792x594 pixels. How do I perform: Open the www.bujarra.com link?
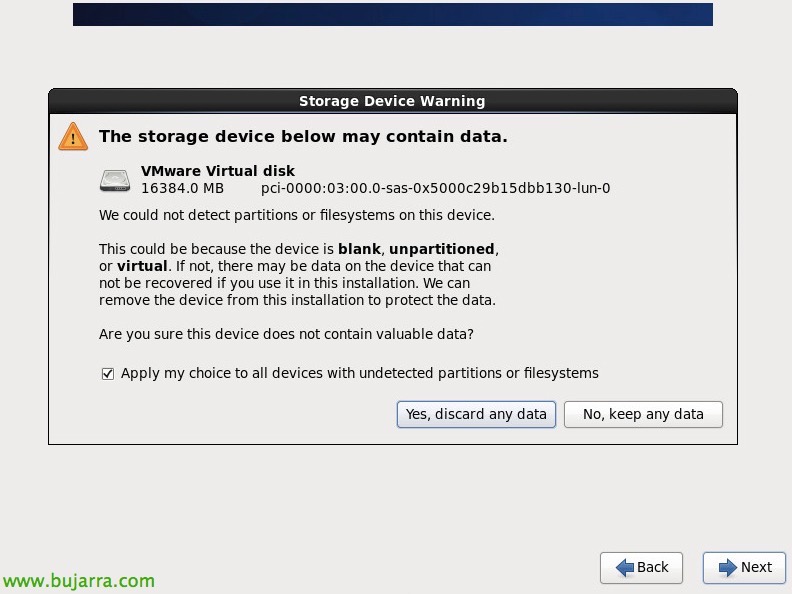click(78, 580)
